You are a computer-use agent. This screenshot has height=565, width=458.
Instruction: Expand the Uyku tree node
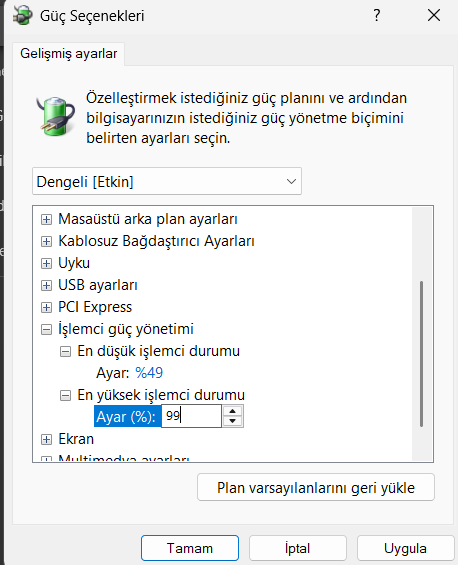(46, 263)
